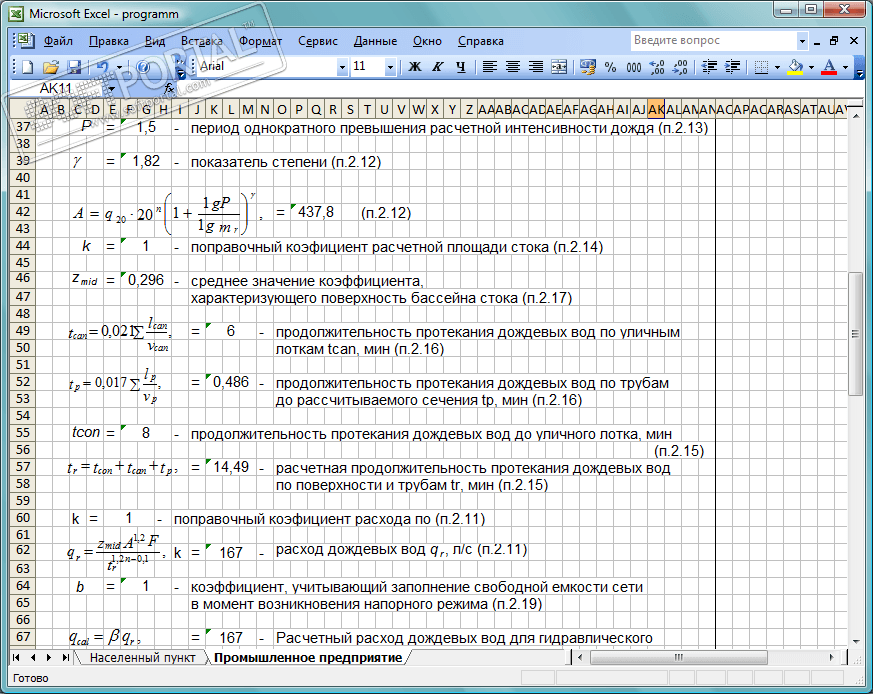Toggle underline formatting (Ч)
The image size is (873, 694).
click(x=460, y=67)
